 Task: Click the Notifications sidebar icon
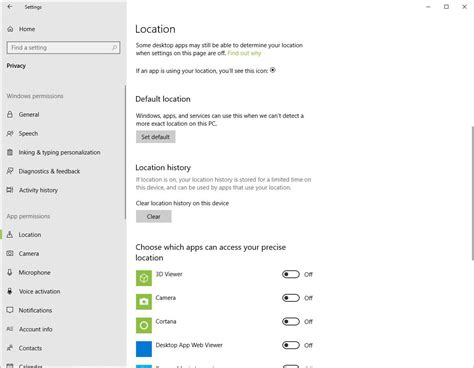click(10, 310)
